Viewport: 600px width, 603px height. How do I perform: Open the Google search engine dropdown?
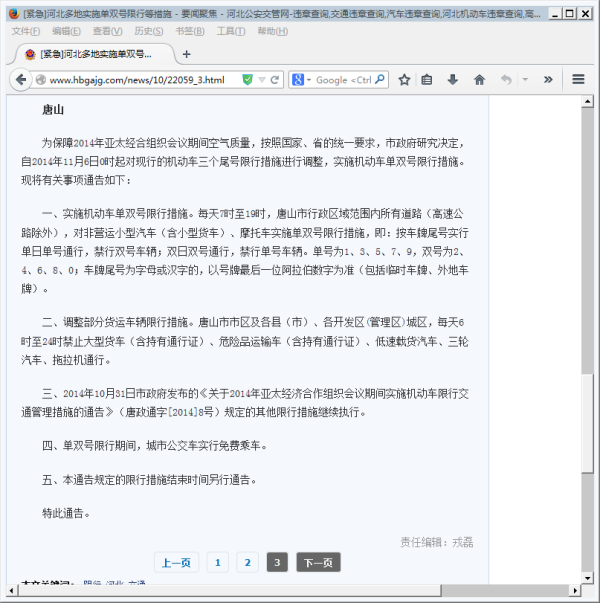(301, 80)
